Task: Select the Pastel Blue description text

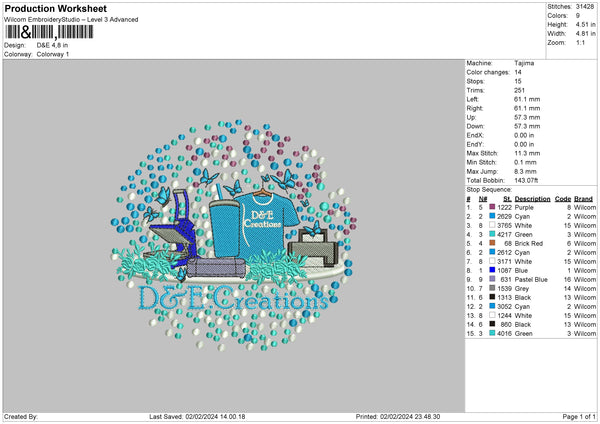Action: (x=531, y=279)
